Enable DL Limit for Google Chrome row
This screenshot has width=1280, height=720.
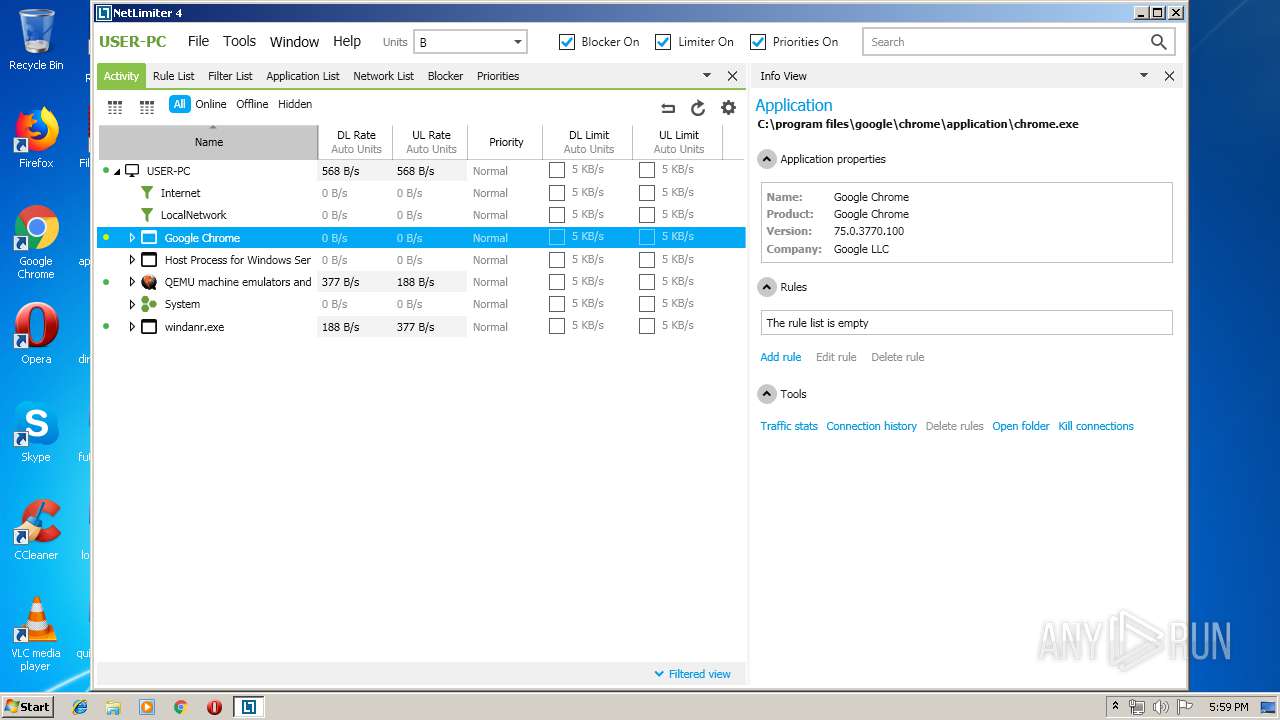point(557,237)
